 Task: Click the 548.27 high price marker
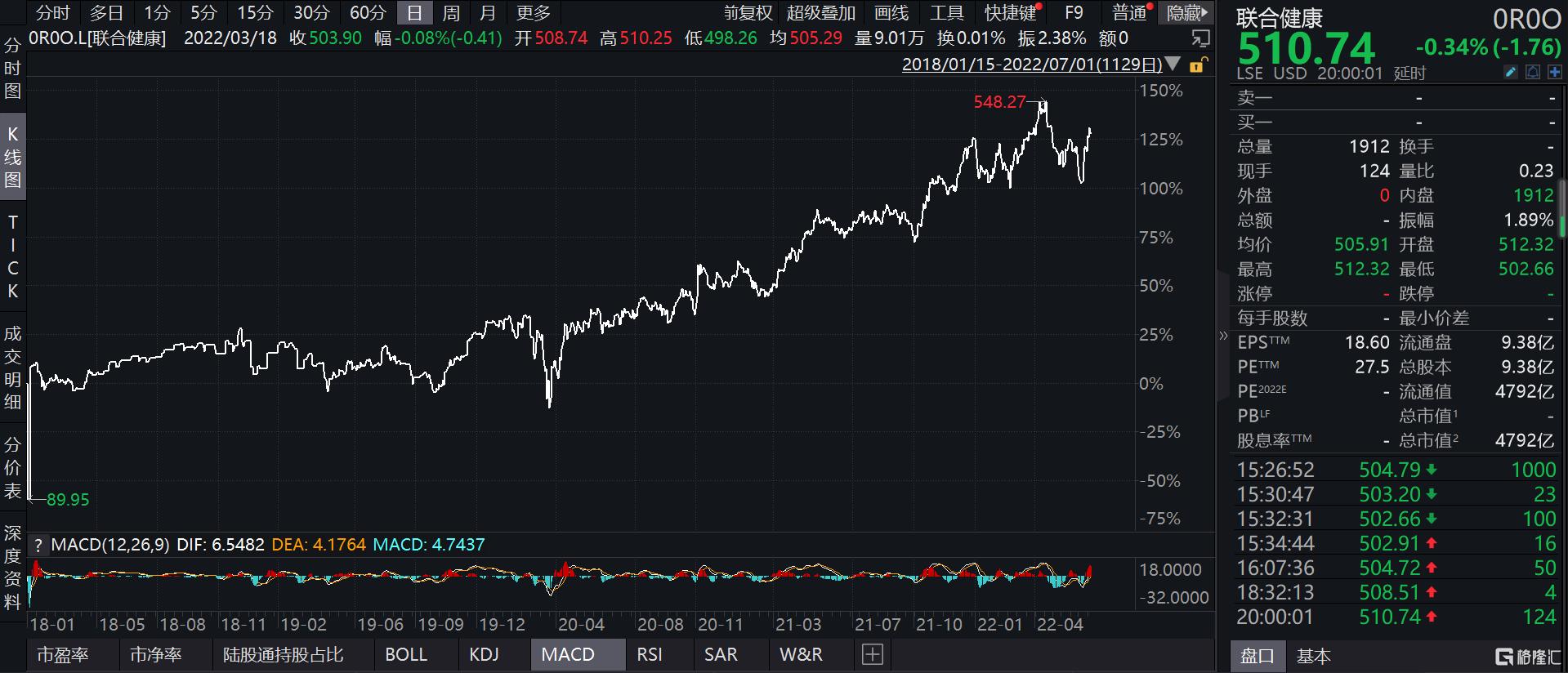tap(999, 101)
